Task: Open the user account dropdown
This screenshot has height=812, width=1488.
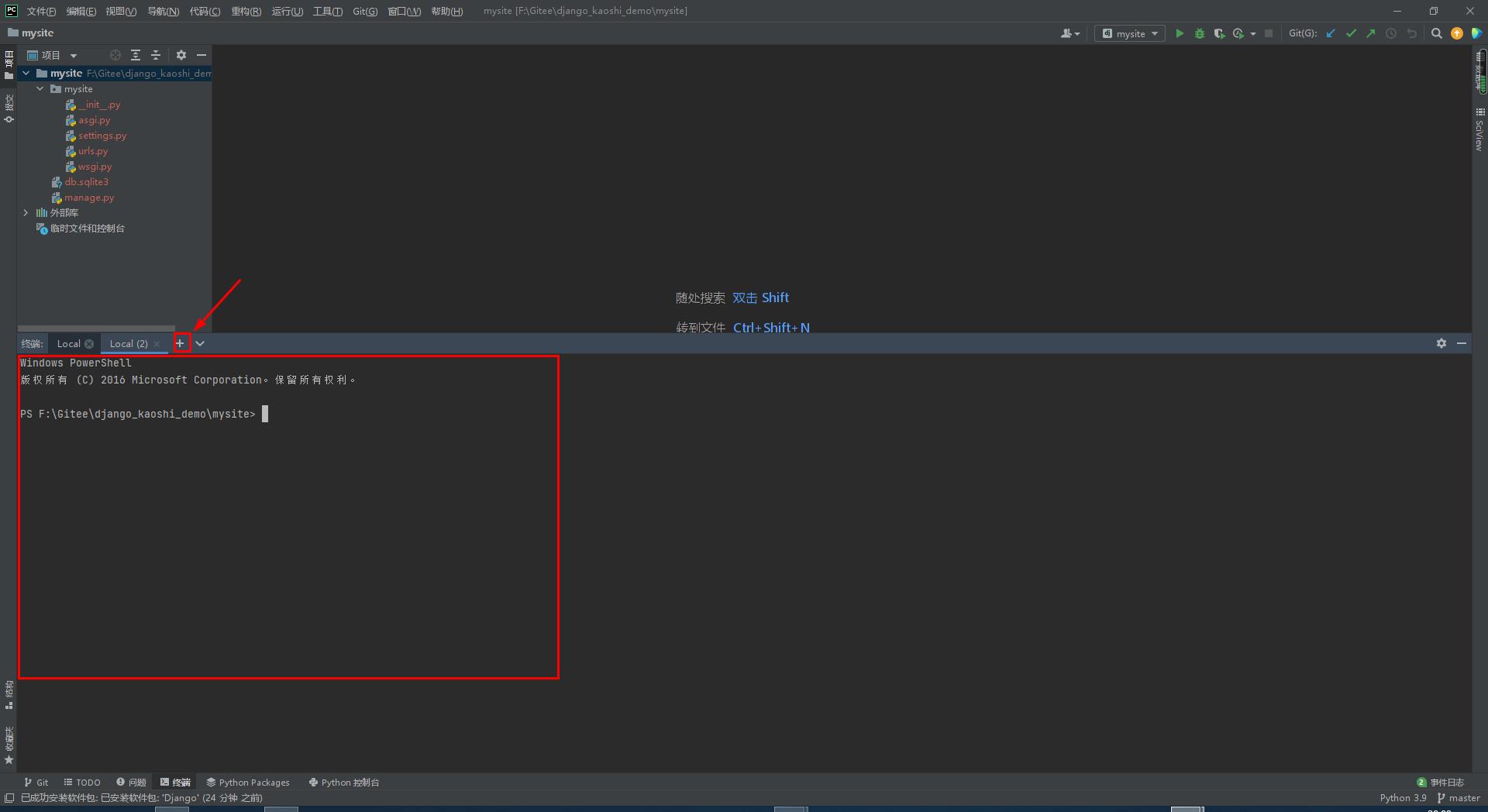Action: (x=1069, y=33)
